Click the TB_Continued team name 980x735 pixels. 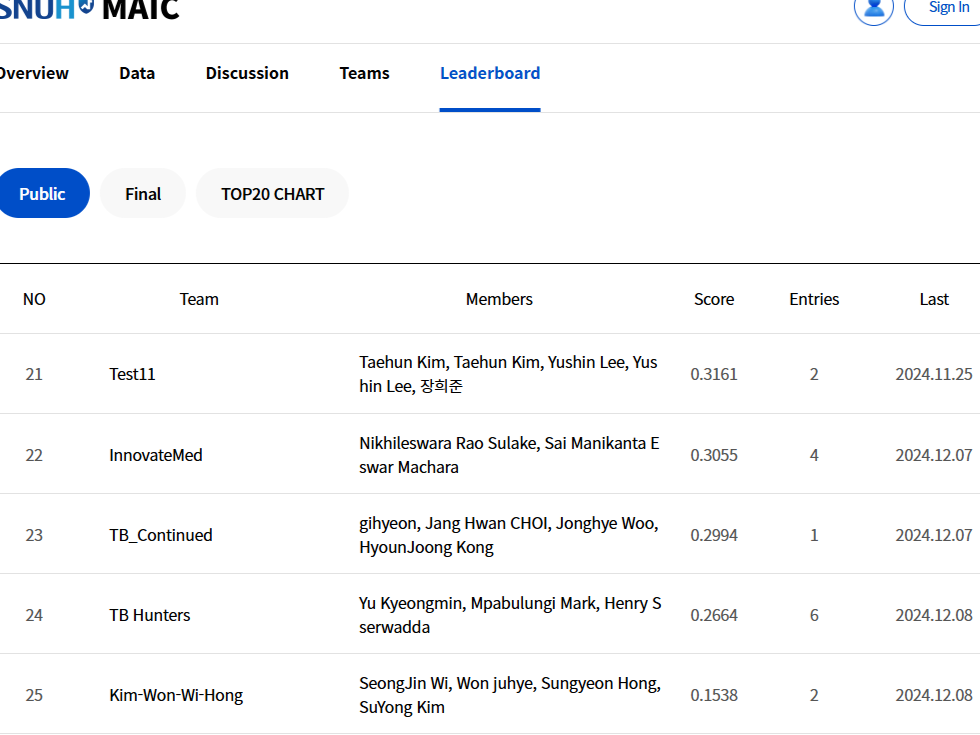161,535
